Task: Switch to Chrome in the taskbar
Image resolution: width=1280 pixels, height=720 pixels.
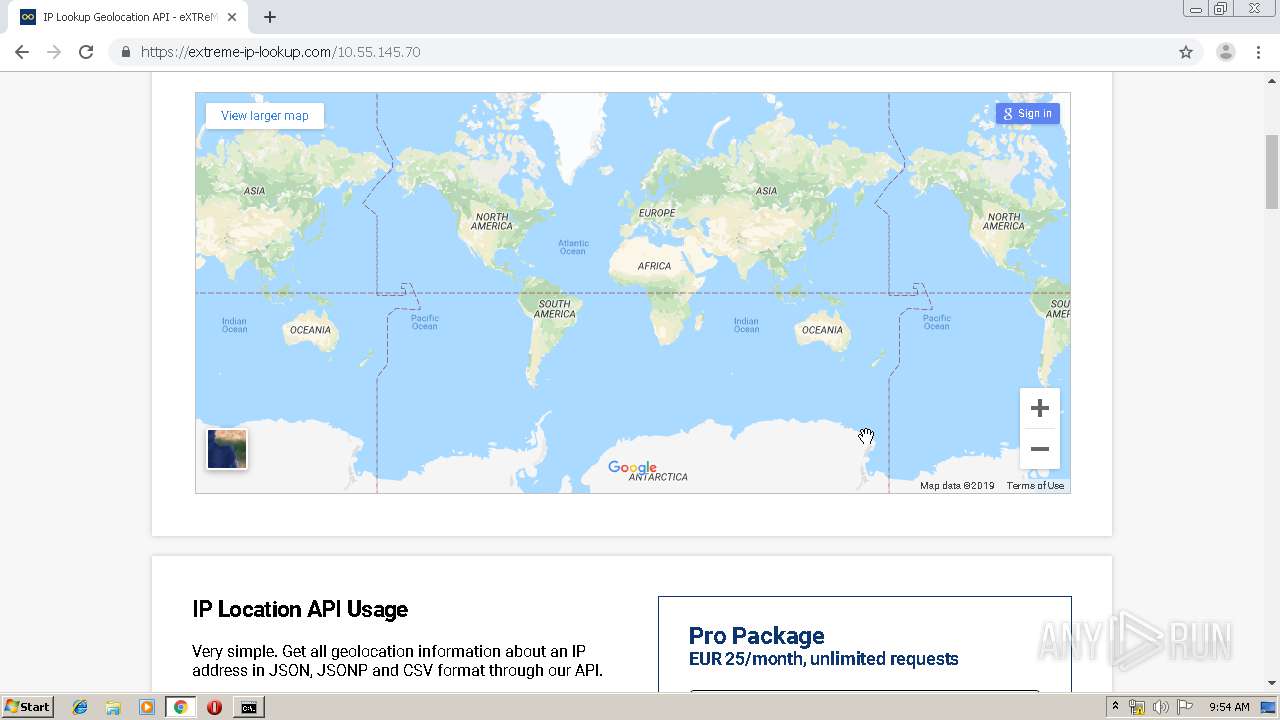Action: (181, 707)
